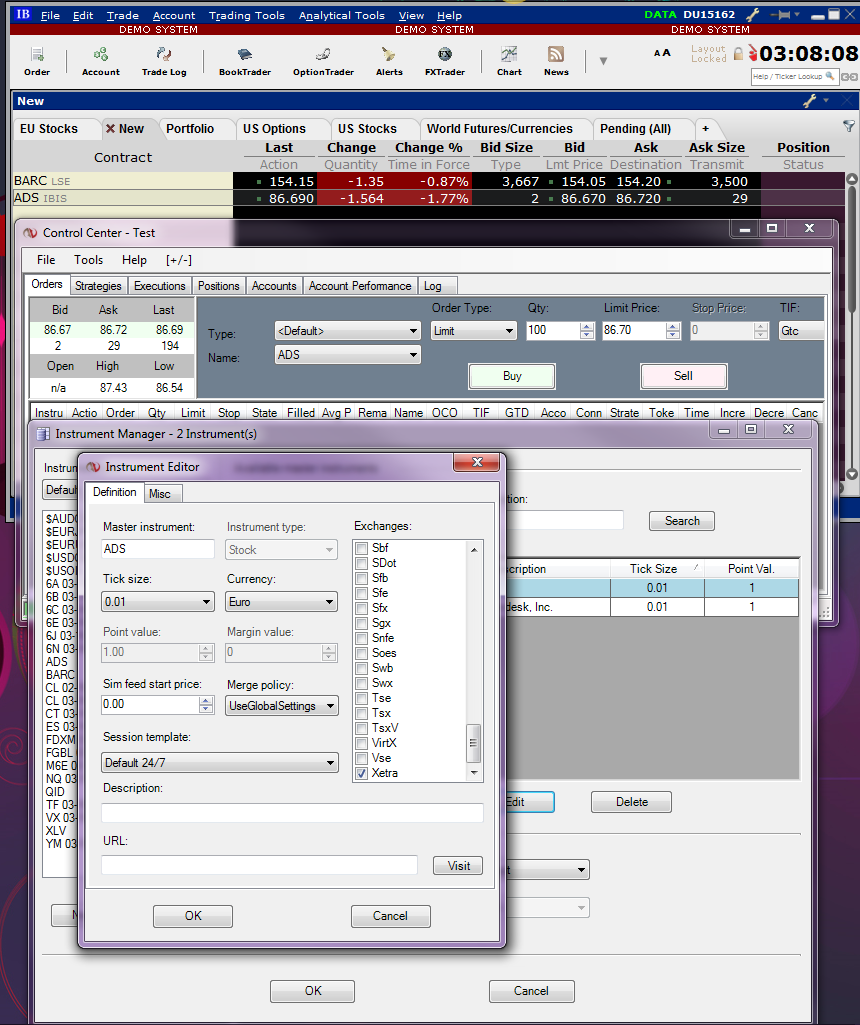Click the Instrument Manager window icon

point(43,434)
